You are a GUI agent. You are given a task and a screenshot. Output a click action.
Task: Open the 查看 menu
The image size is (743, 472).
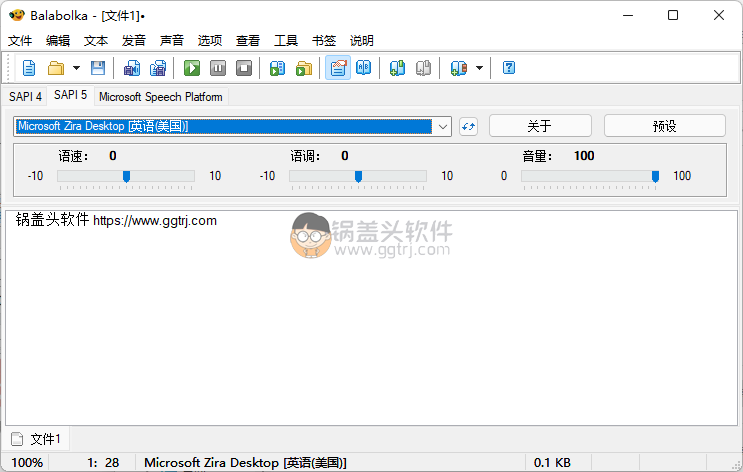248,41
